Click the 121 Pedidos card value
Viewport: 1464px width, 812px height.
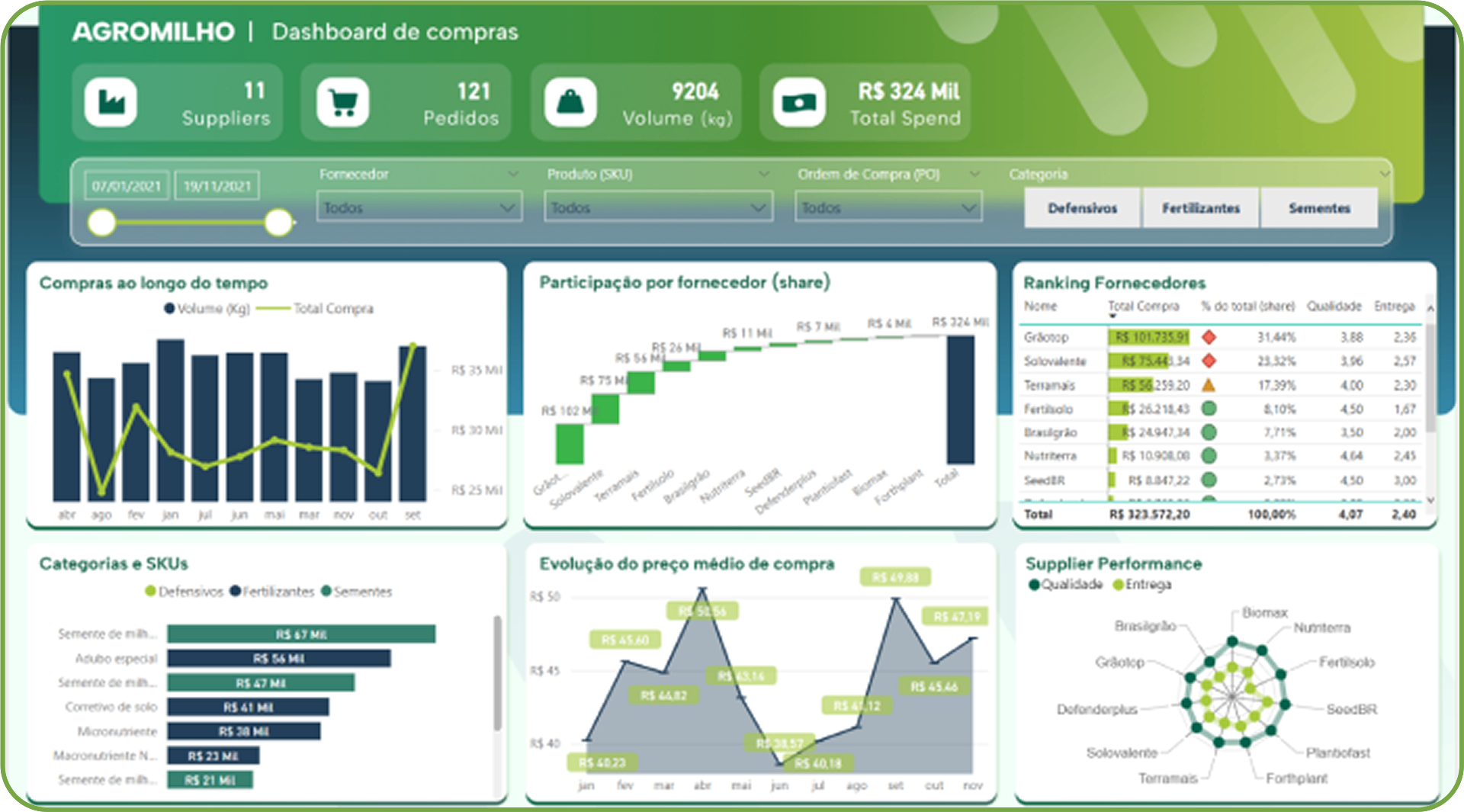point(474,91)
